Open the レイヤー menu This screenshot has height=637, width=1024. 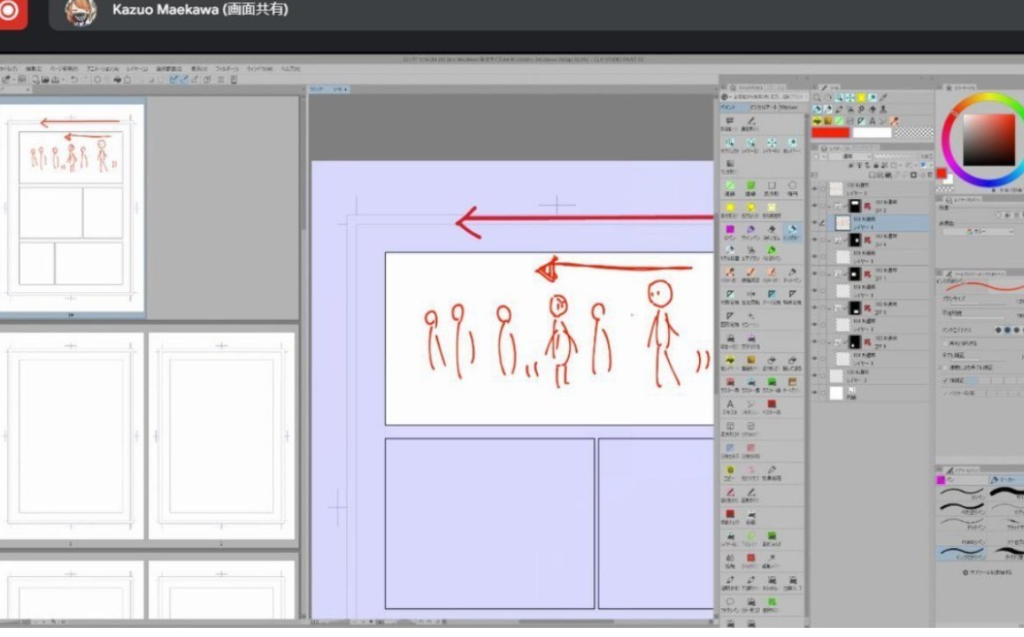(x=137, y=69)
